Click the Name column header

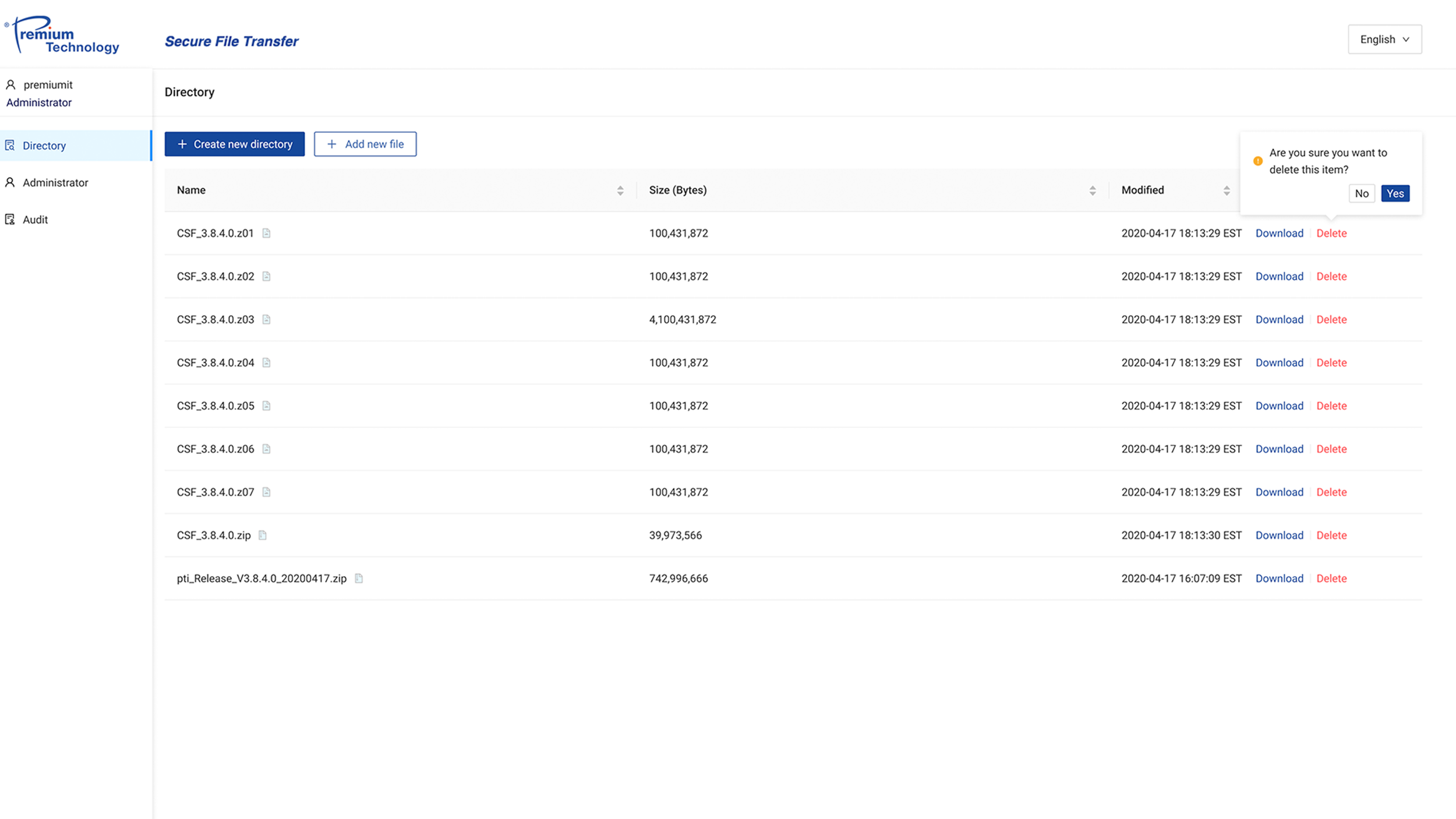point(401,190)
